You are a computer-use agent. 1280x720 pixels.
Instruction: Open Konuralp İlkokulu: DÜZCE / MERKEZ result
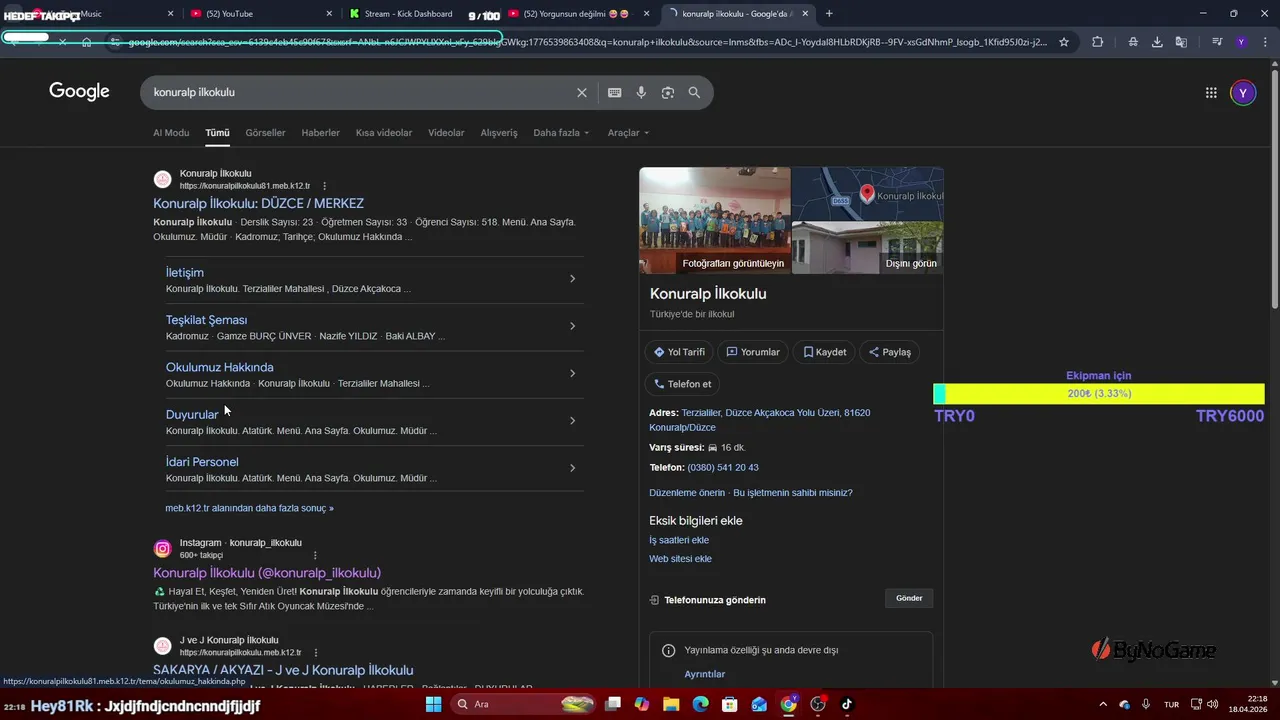258,203
